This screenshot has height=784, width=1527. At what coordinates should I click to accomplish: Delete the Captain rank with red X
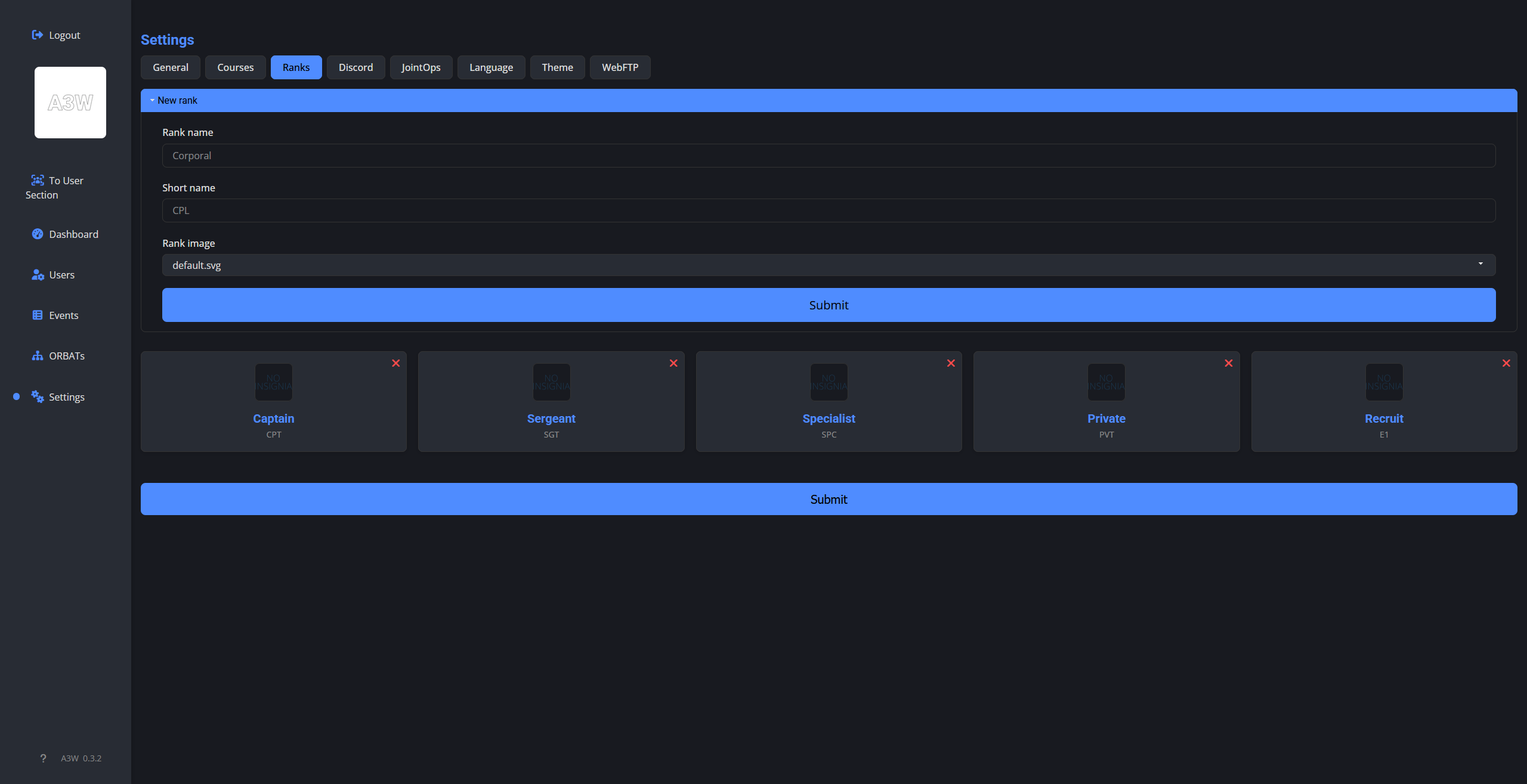(x=395, y=363)
